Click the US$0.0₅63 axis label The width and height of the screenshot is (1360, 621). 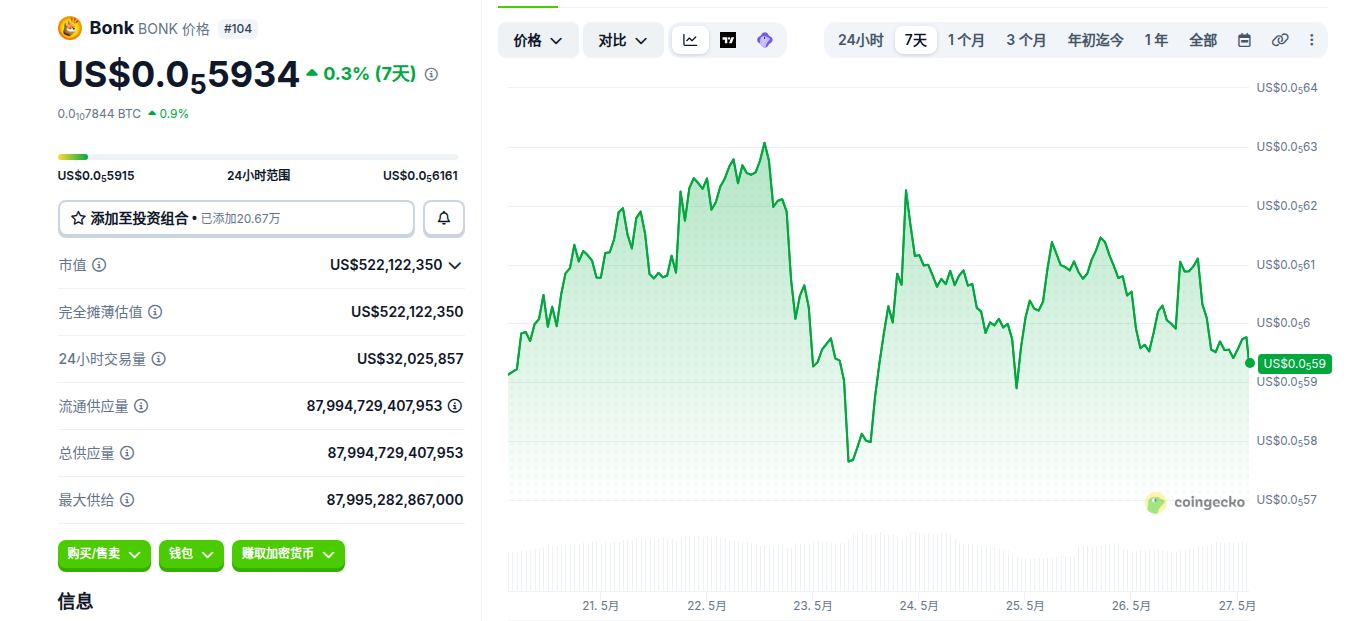(1287, 147)
